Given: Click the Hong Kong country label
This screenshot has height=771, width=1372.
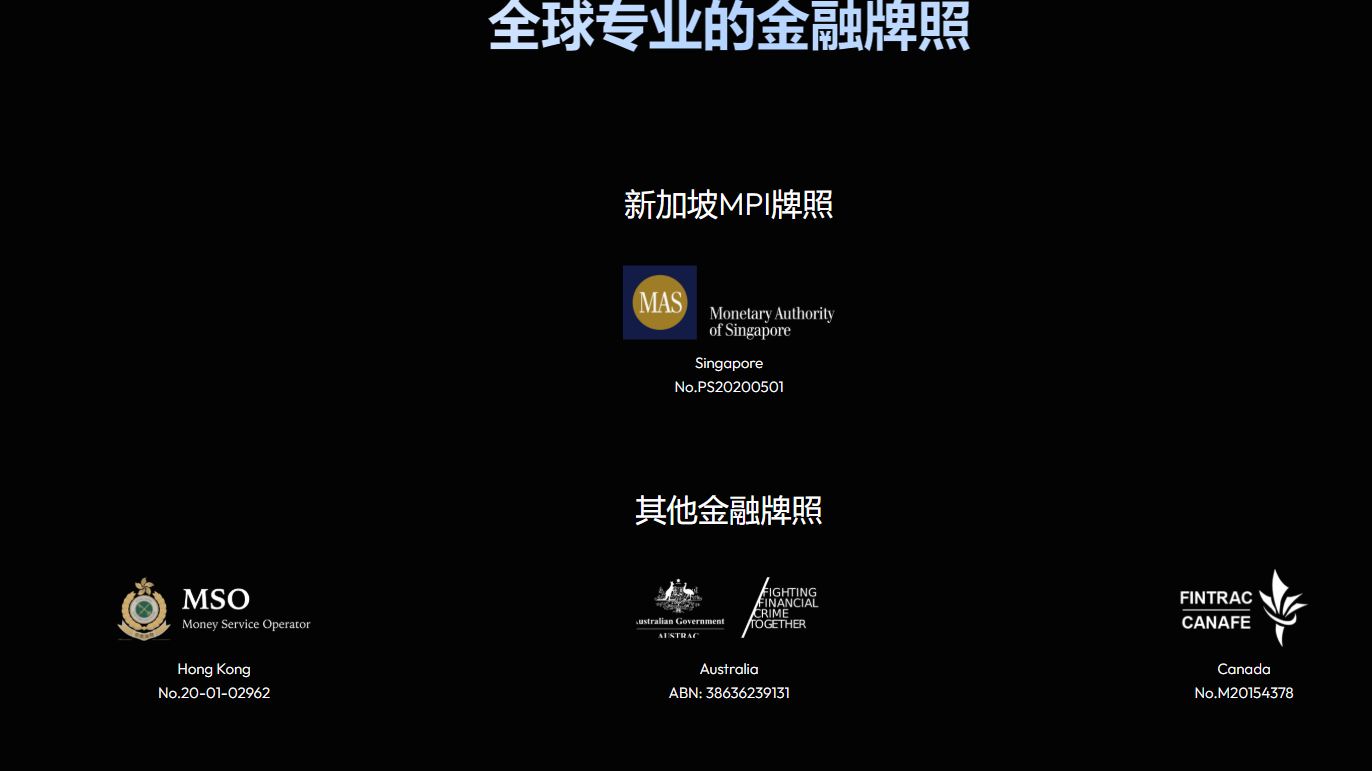Looking at the screenshot, I should coord(214,669).
